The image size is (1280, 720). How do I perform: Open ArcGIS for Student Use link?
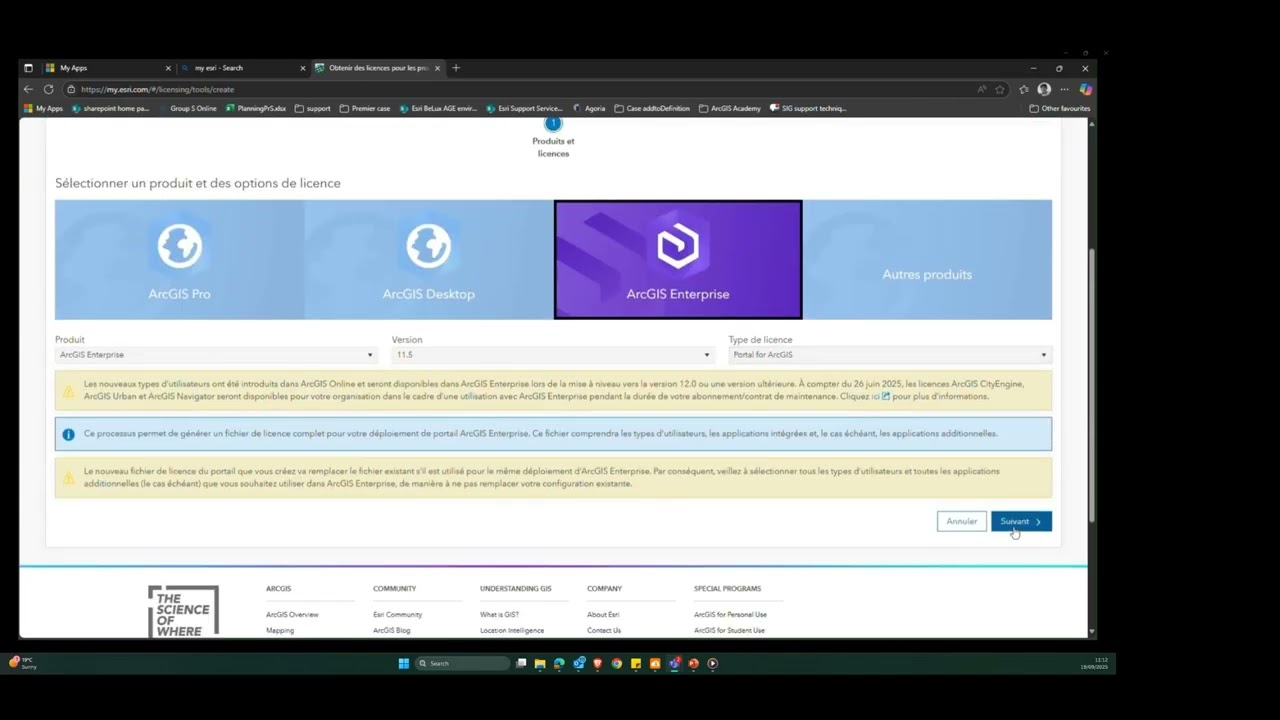coord(730,631)
